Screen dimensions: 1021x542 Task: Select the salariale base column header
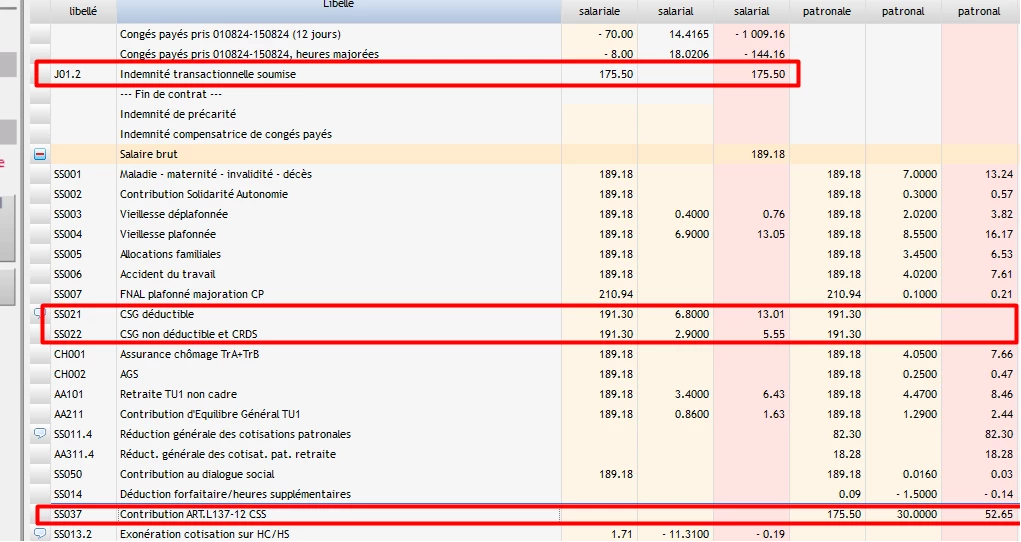pyautogui.click(x=599, y=11)
